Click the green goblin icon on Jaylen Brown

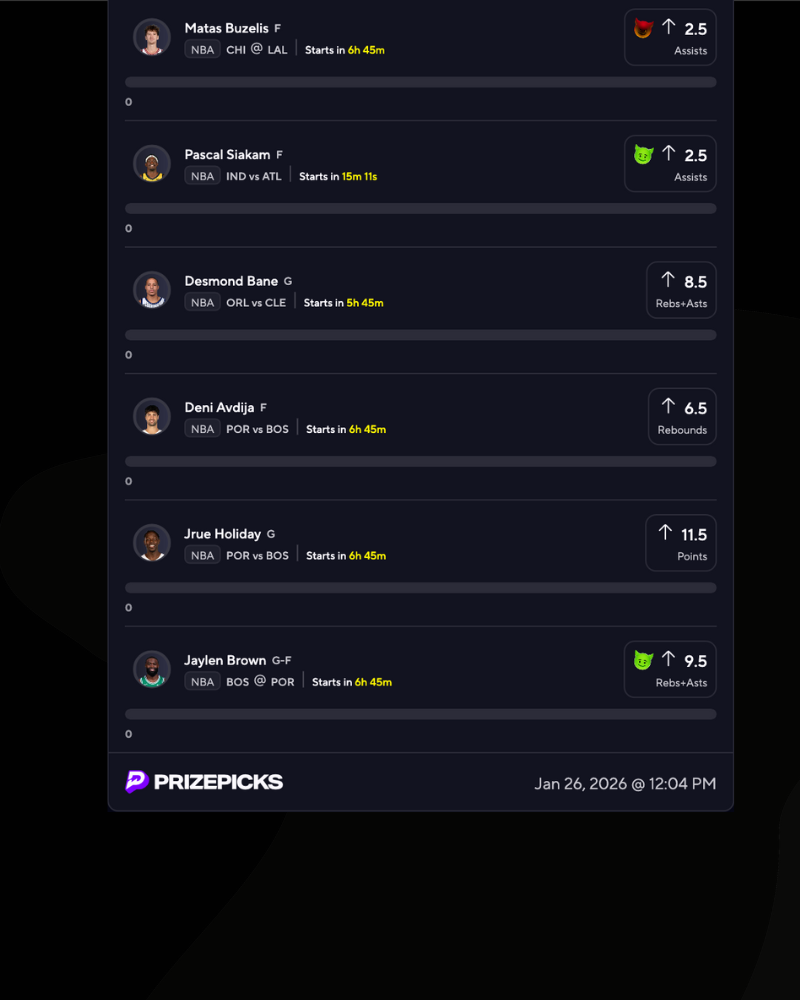[643, 660]
